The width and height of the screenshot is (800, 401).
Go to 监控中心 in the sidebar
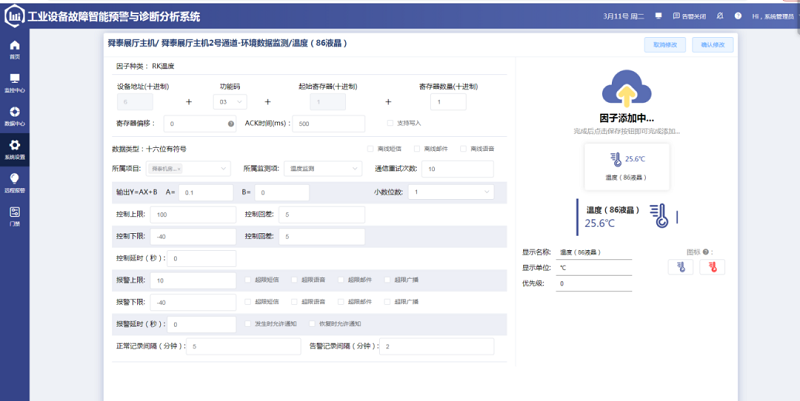14,83
